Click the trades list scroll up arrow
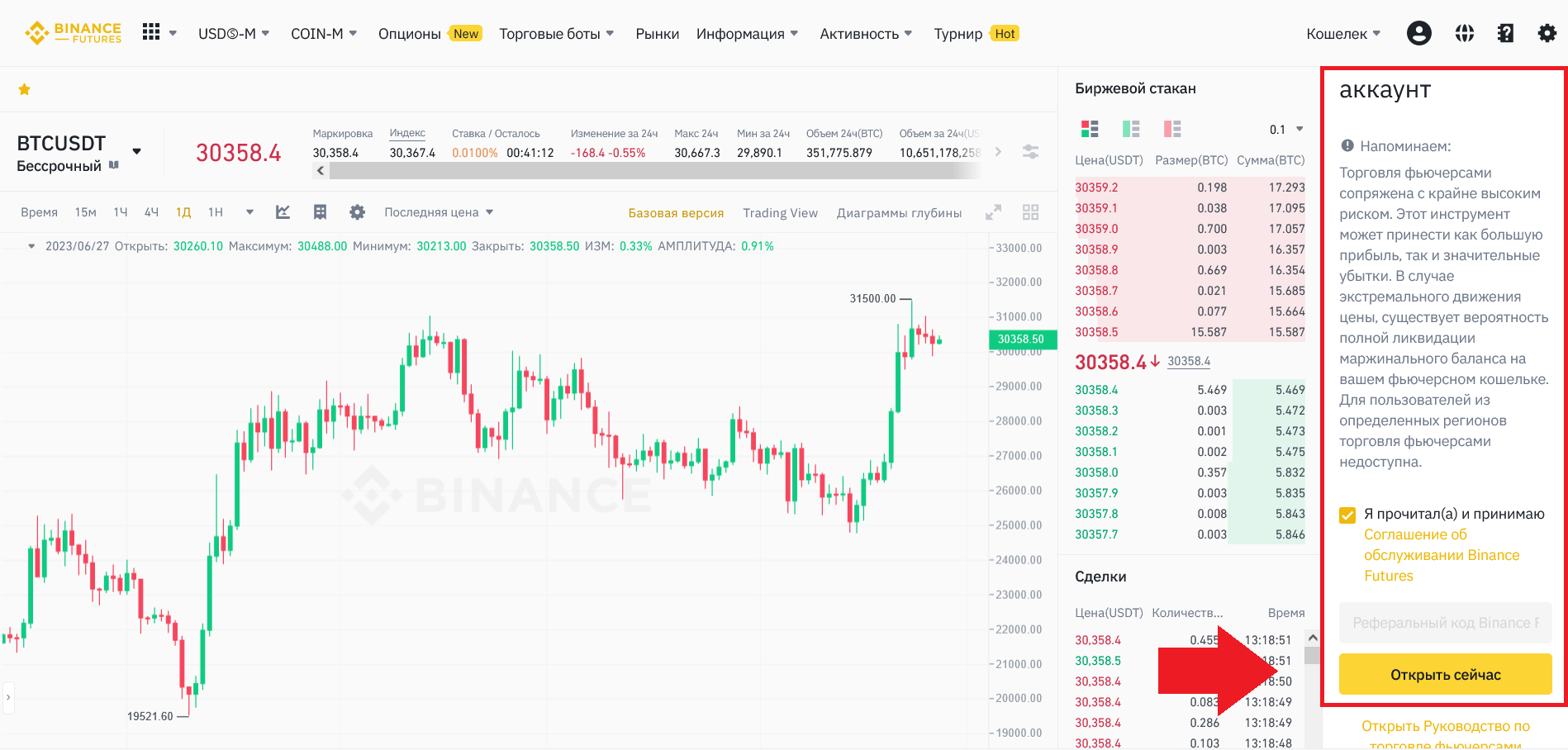Viewport: 1568px width, 750px height. [1312, 638]
